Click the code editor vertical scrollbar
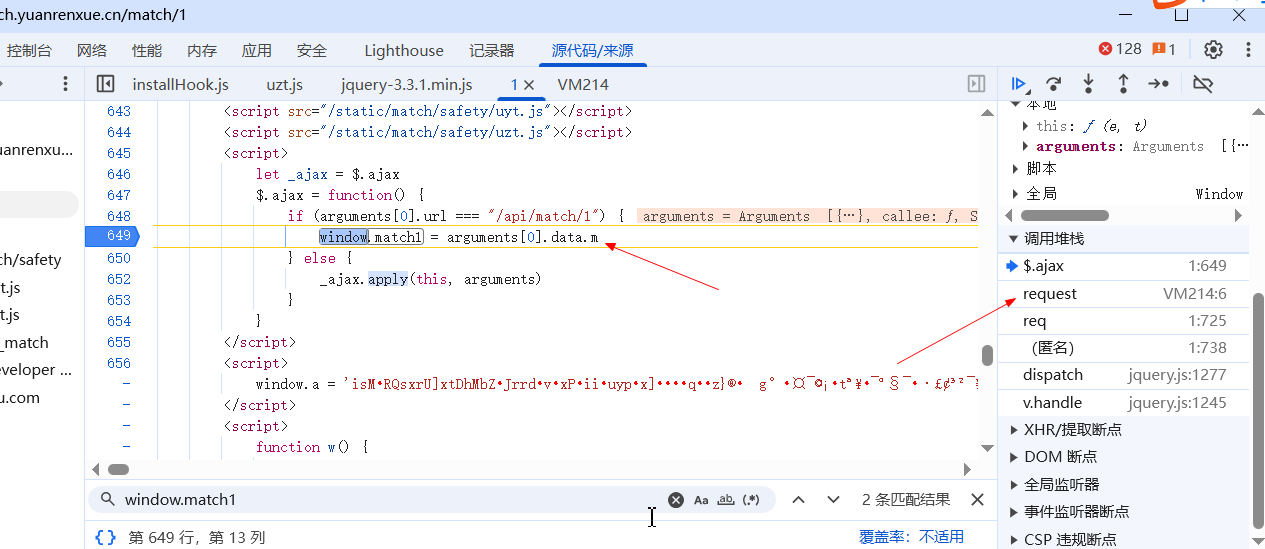This screenshot has width=1265, height=549. pyautogui.click(x=987, y=356)
